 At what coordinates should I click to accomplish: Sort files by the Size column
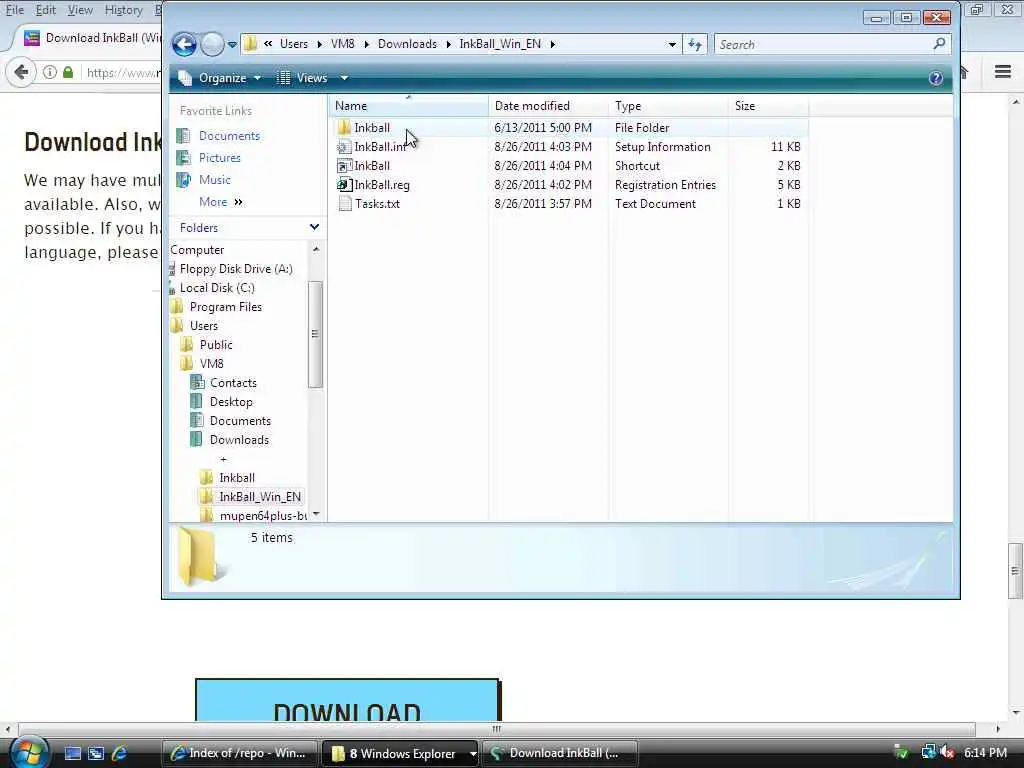[769, 106]
